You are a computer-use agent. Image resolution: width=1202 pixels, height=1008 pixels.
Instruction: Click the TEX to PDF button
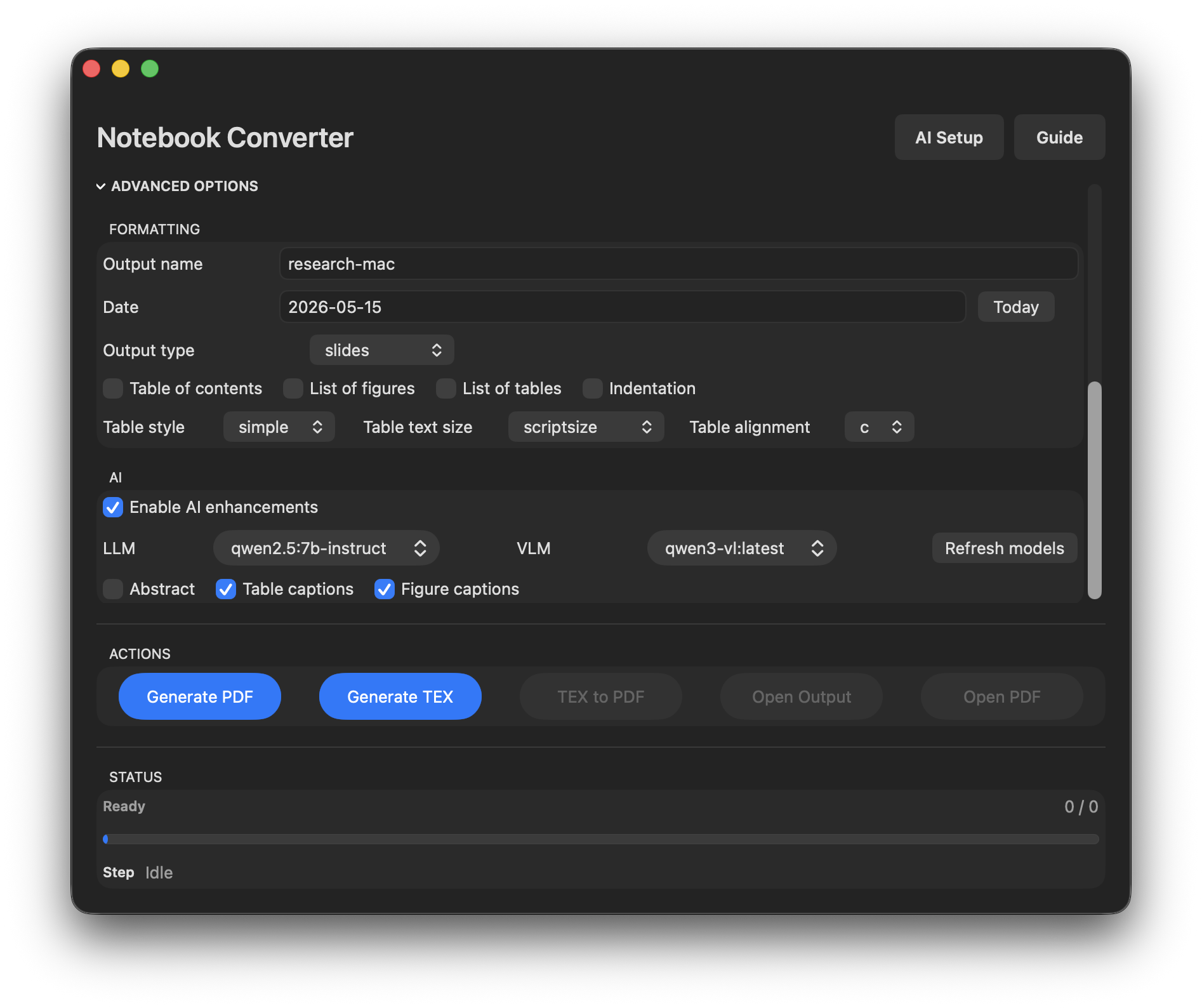point(601,696)
